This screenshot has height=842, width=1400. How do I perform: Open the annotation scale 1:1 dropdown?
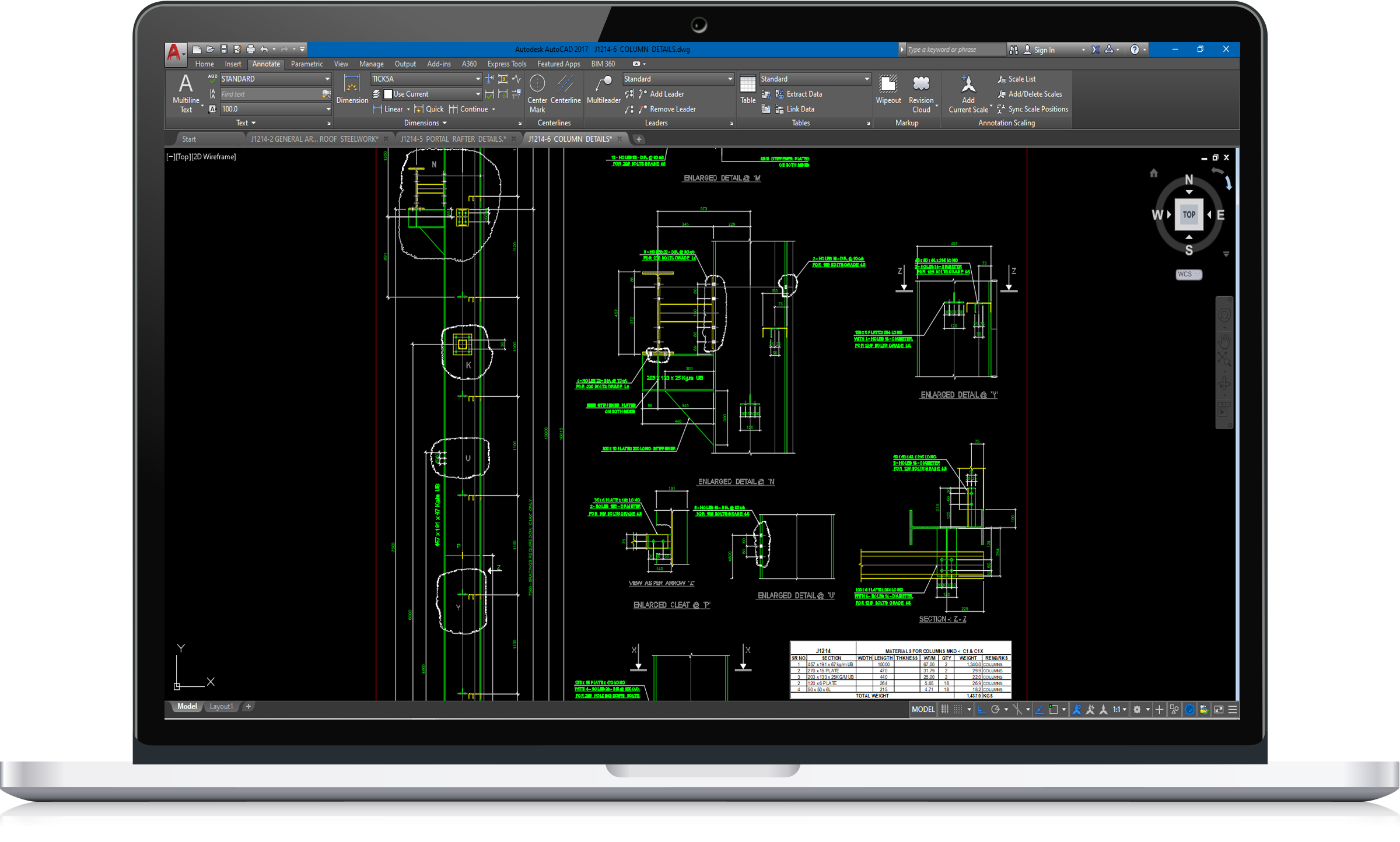[1119, 710]
